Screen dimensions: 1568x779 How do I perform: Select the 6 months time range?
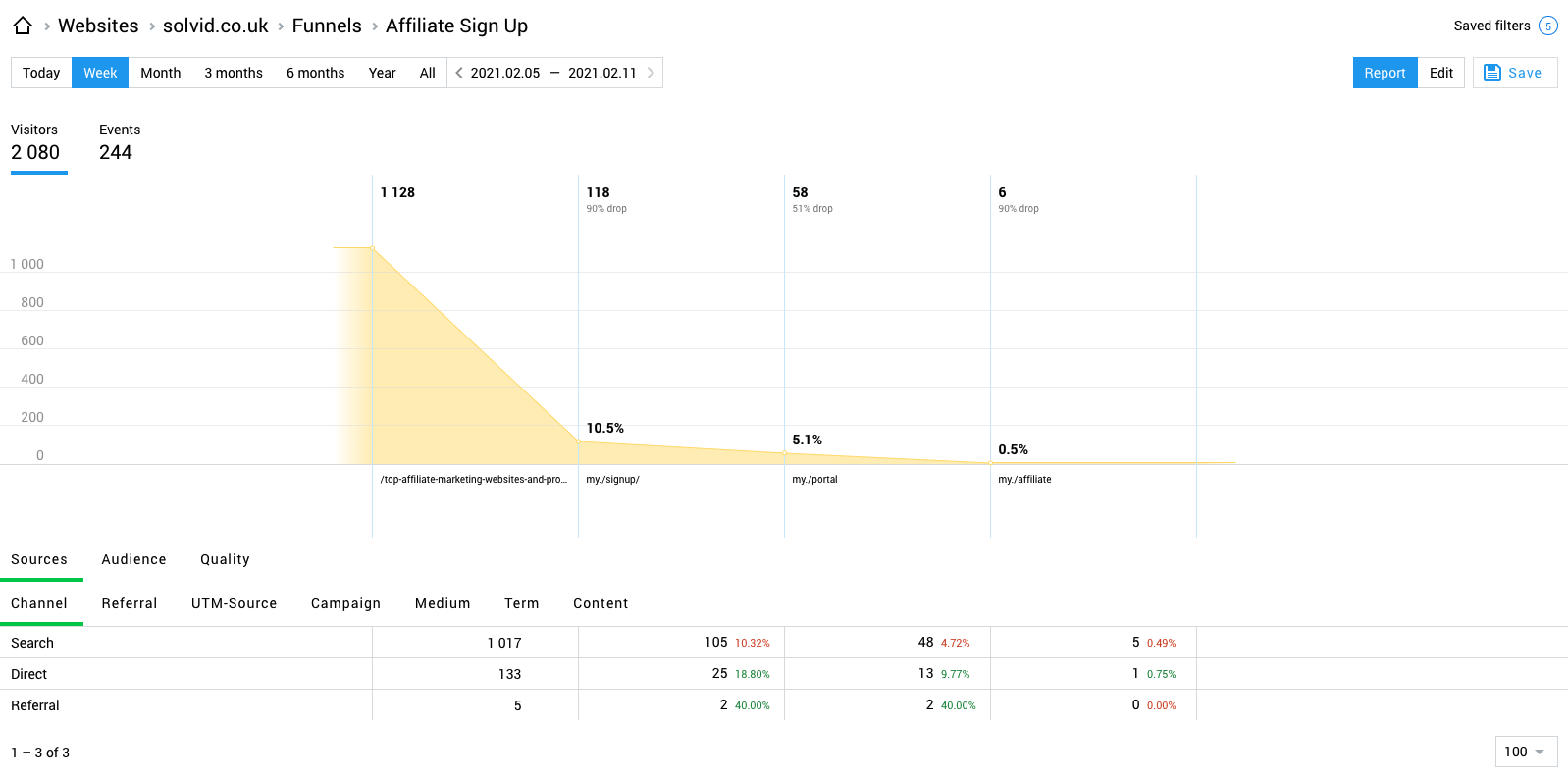316,73
